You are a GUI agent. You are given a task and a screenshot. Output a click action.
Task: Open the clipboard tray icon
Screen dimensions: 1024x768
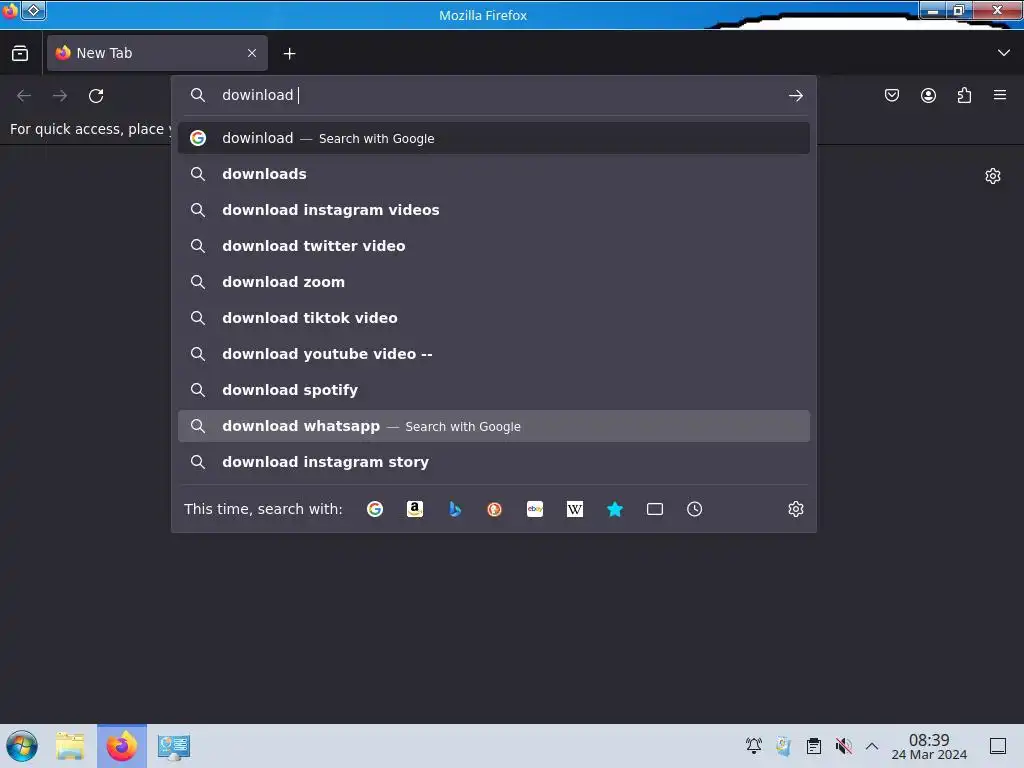point(814,746)
